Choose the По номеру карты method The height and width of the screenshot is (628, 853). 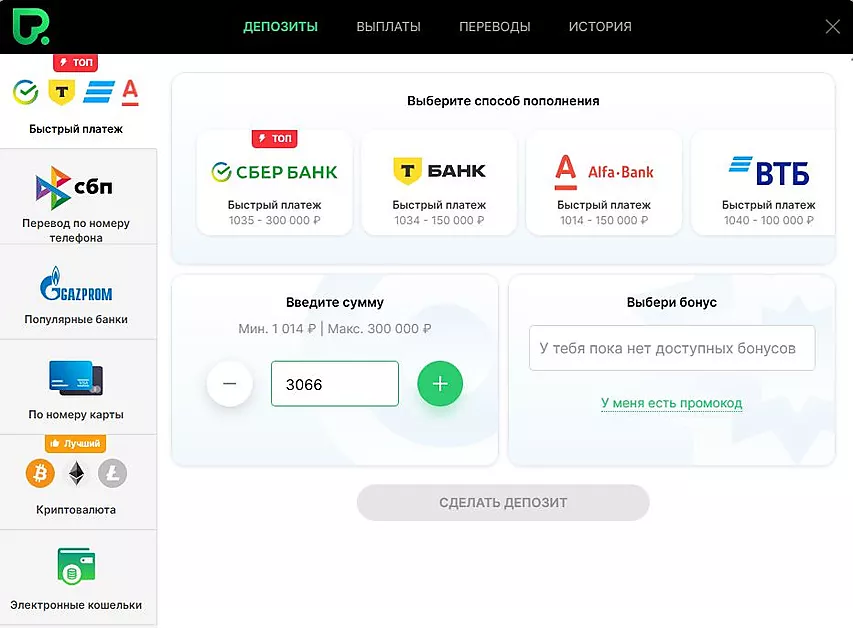pos(76,387)
